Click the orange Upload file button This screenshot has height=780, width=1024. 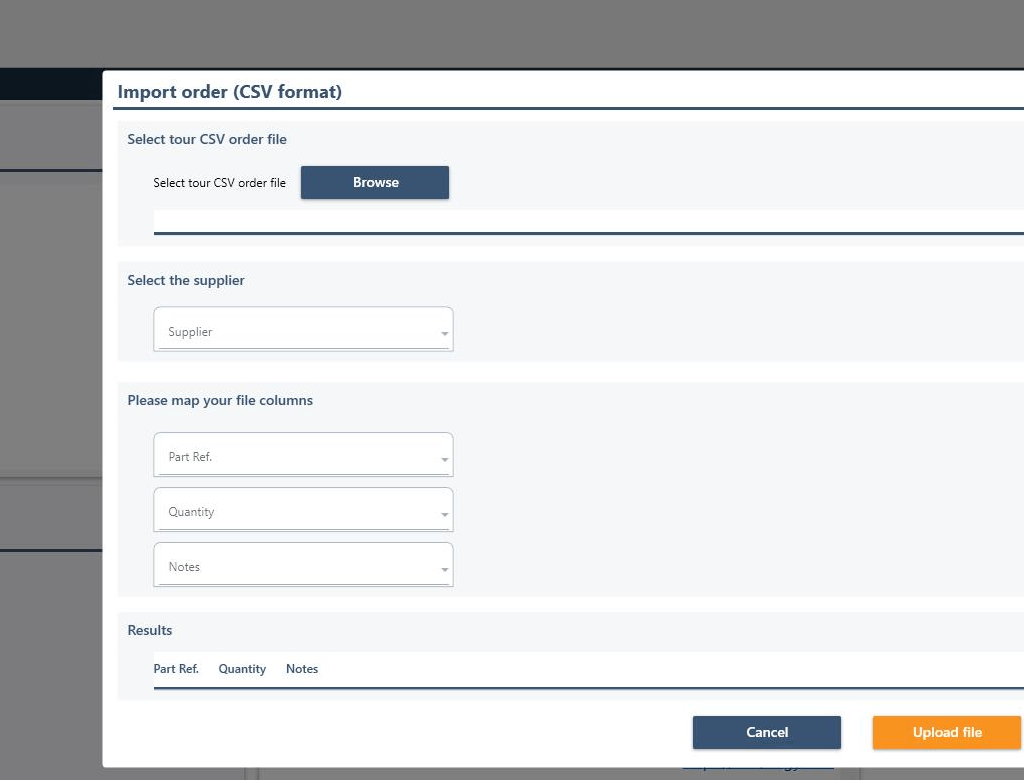[x=946, y=733]
